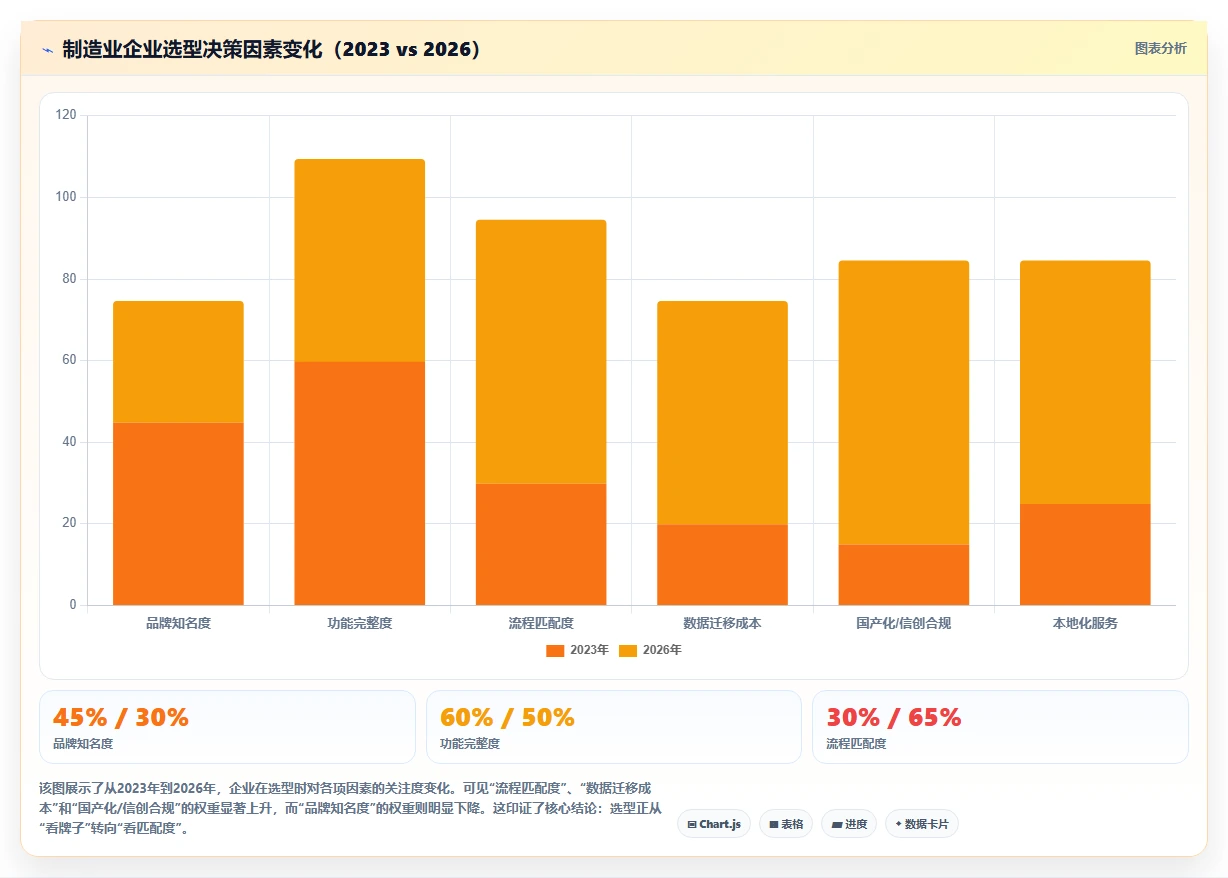Click the 45% / 30% stat value
Screen dimensions: 1228x878
(121, 717)
